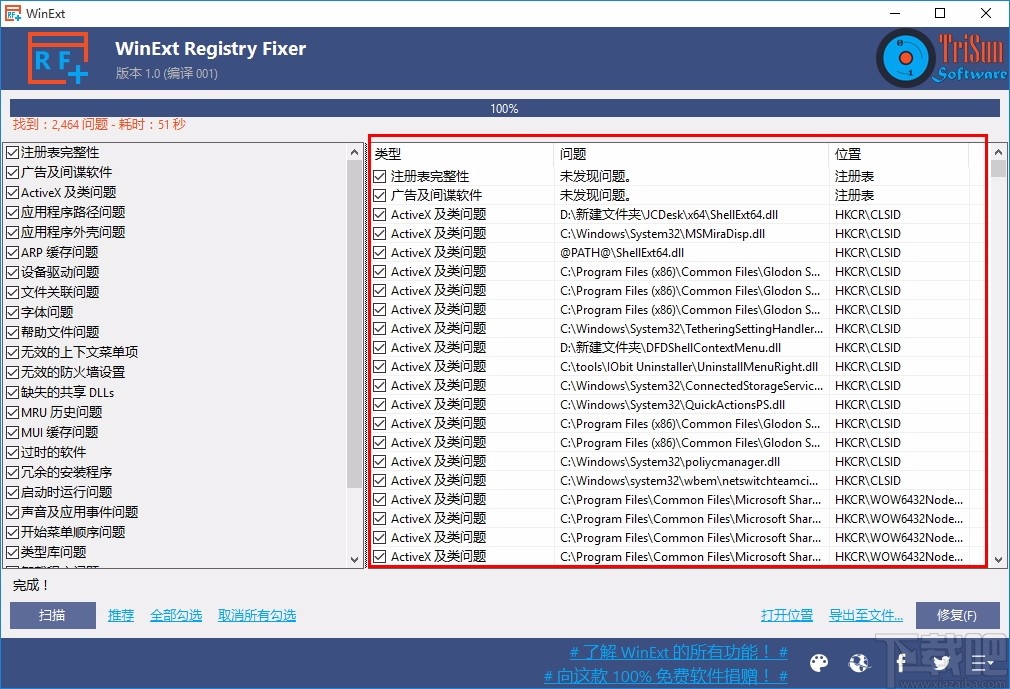
Task: Click the language/globe icon at the bottom
Action: tap(859, 663)
